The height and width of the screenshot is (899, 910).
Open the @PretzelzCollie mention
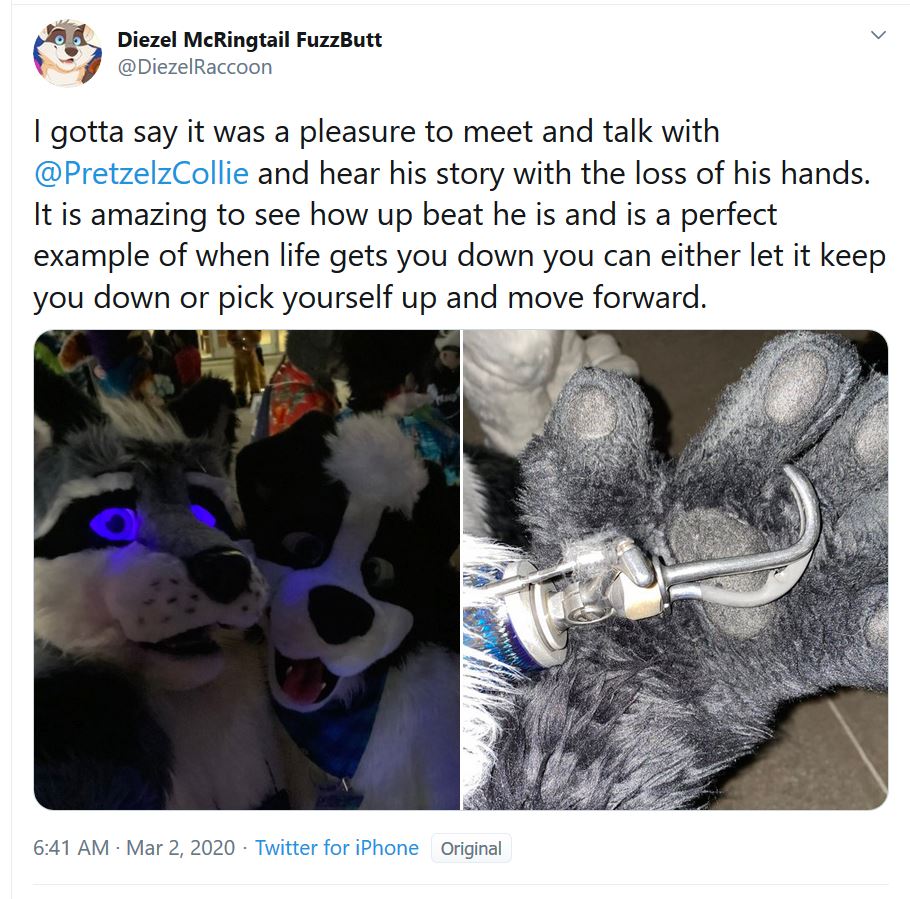[x=142, y=173]
